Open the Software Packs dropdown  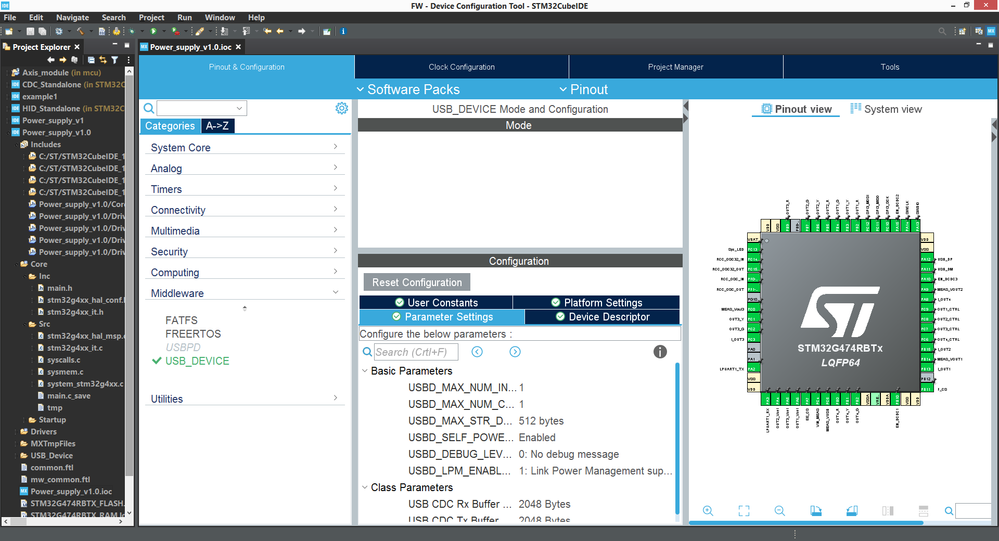(x=408, y=89)
